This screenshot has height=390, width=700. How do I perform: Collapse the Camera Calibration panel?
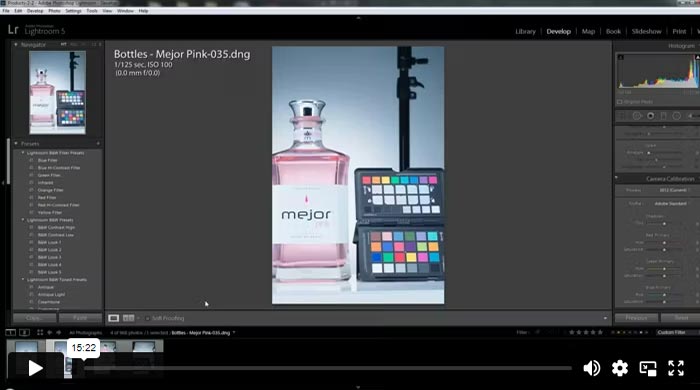pos(617,178)
